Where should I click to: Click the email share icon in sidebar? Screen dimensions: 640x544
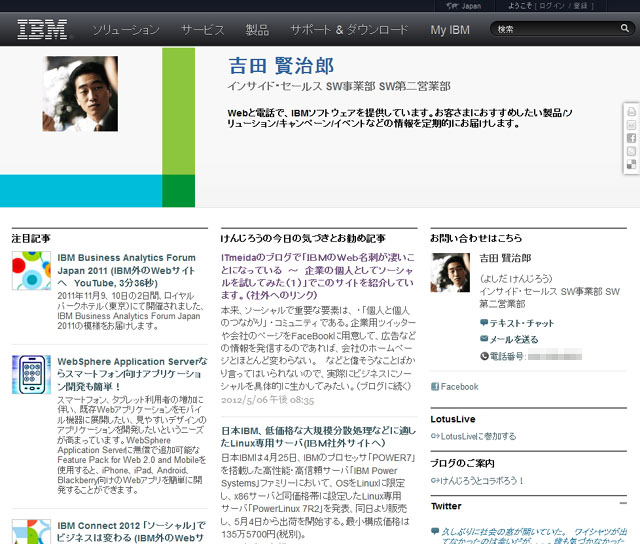[631, 125]
